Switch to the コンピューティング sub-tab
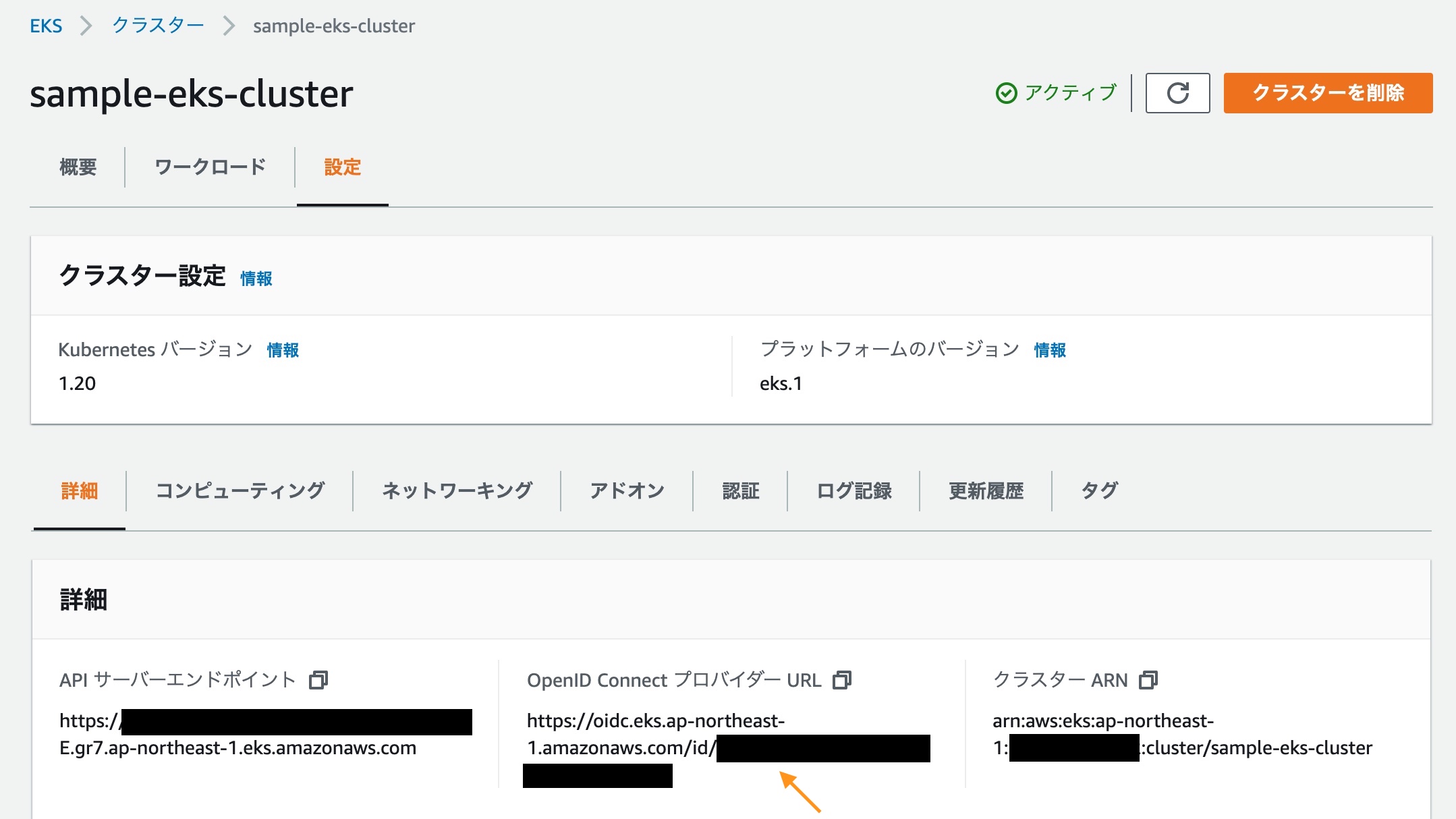Viewport: 1456px width, 819px height. tap(240, 490)
